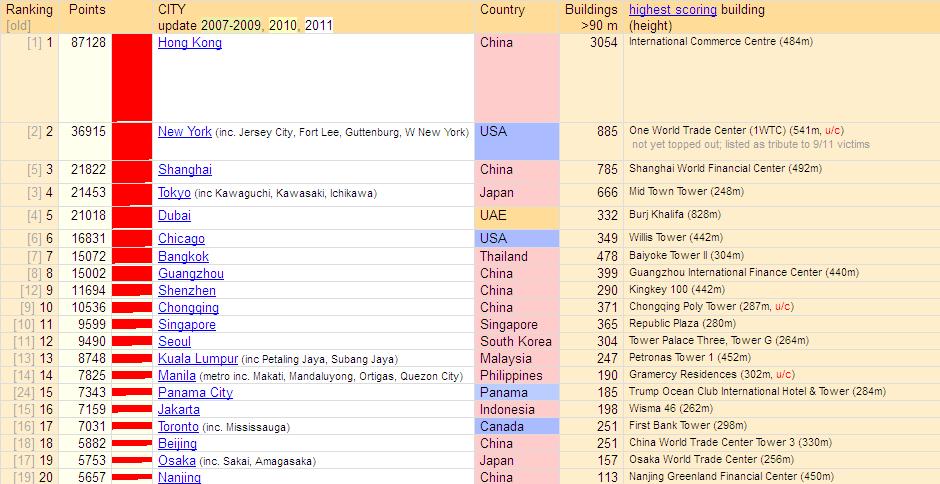The height and width of the screenshot is (484, 940).
Task: Click the Canada country cell
Action: click(x=516, y=427)
